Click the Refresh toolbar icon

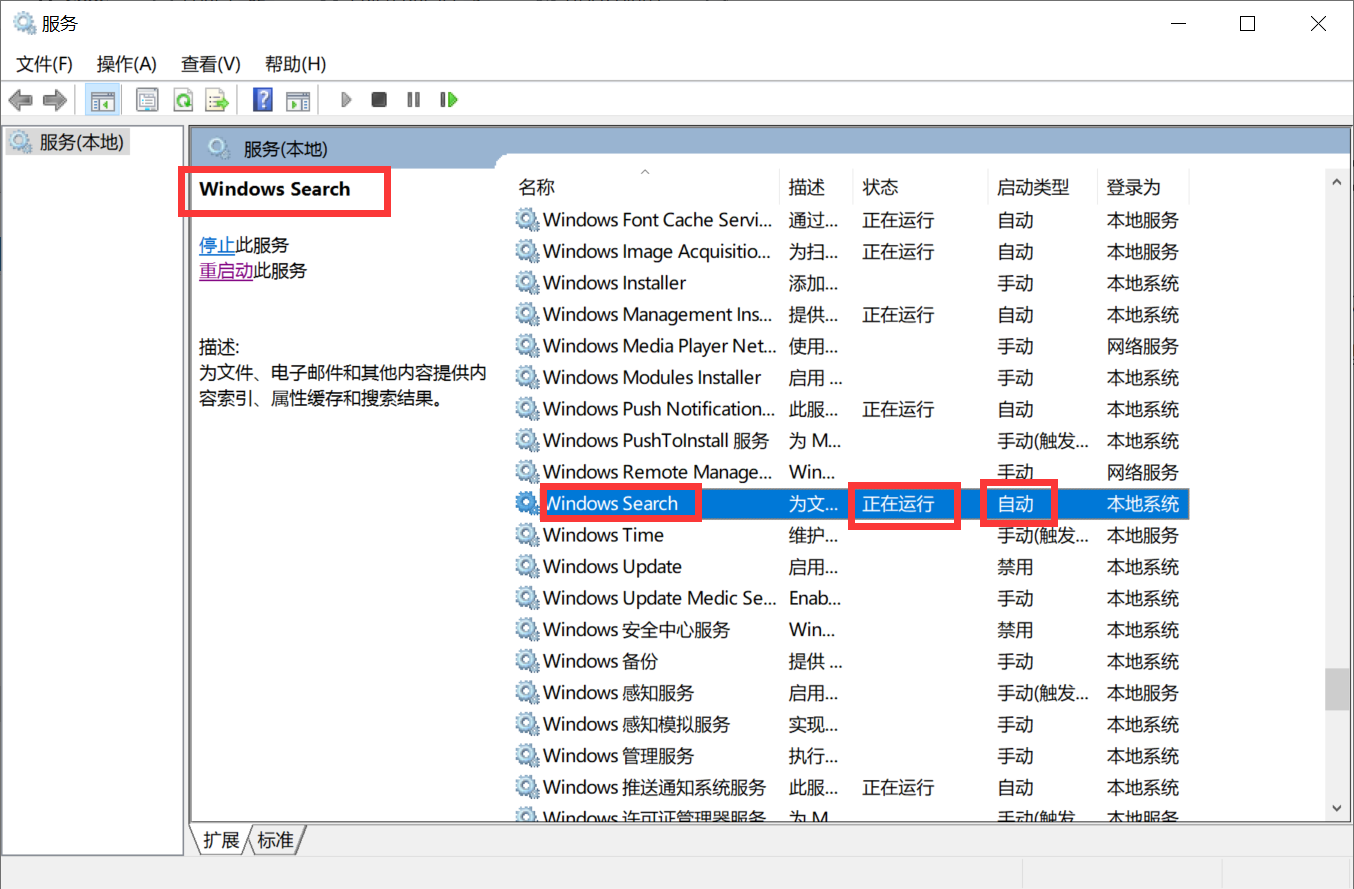tap(182, 100)
